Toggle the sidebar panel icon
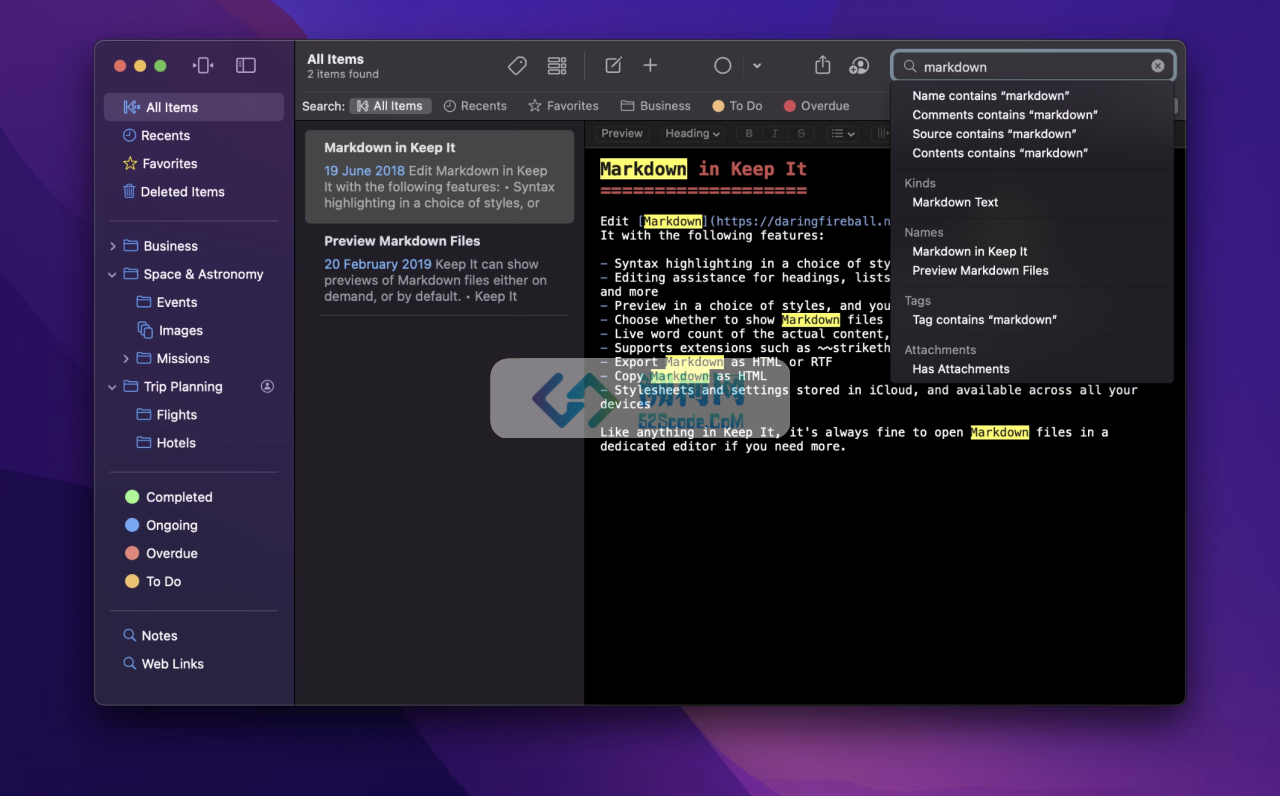 coord(246,66)
